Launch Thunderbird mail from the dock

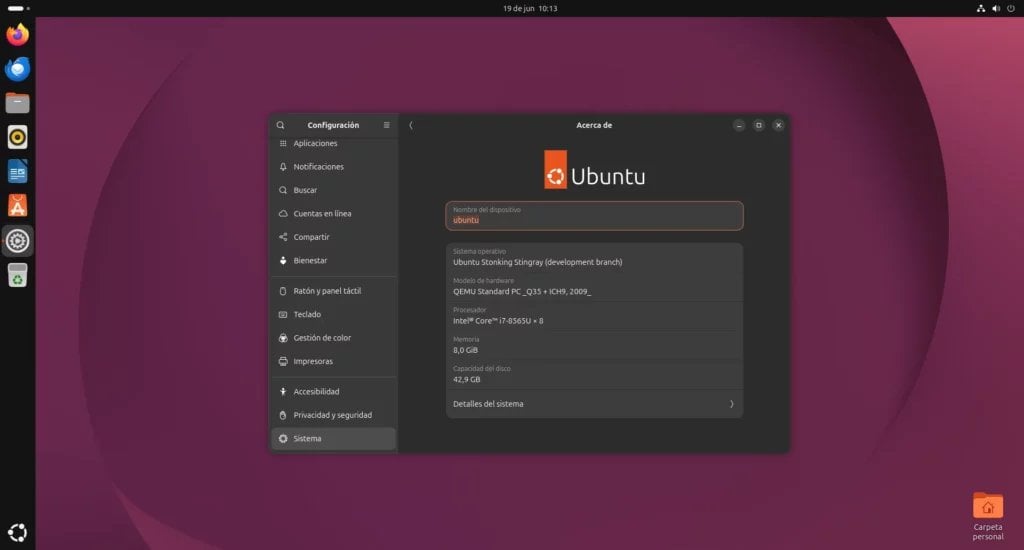click(x=18, y=69)
